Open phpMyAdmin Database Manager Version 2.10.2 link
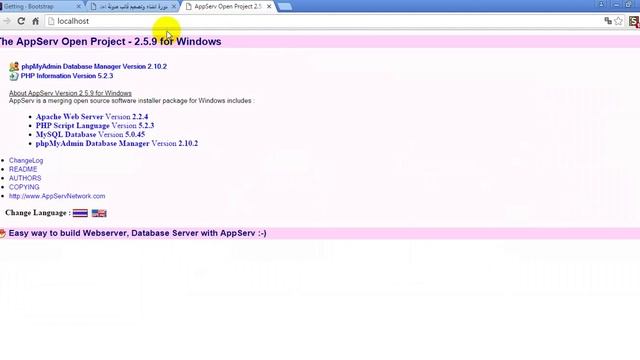The height and width of the screenshot is (360, 640). coord(94,66)
